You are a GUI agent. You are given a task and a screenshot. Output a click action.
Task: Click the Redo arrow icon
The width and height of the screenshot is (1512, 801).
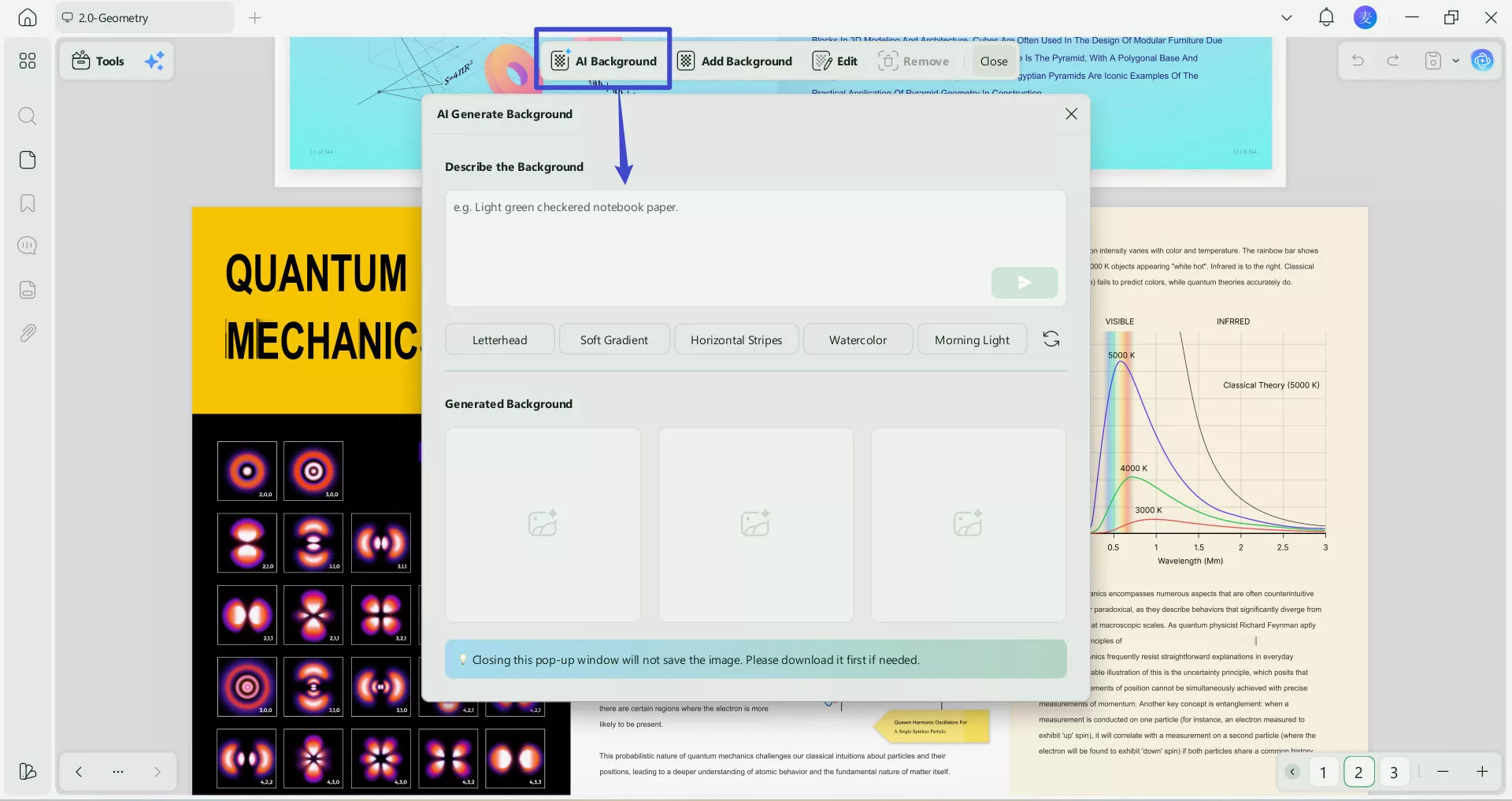click(x=1393, y=61)
